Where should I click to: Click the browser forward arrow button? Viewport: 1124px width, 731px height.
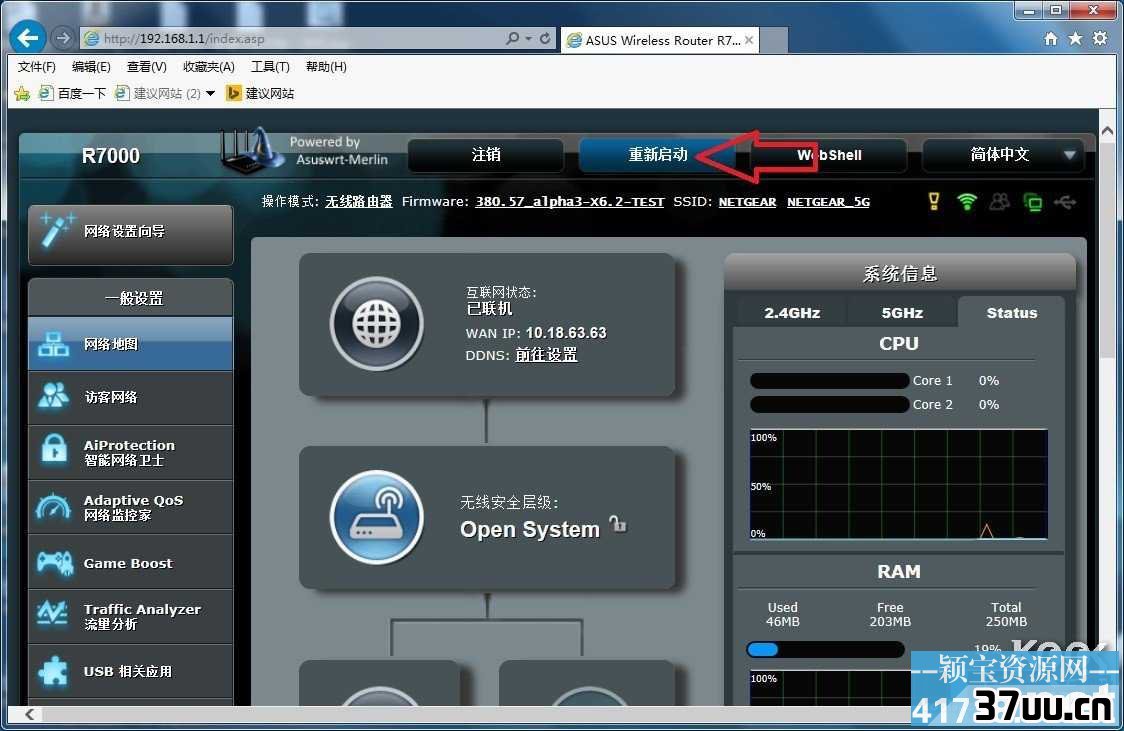click(63, 38)
